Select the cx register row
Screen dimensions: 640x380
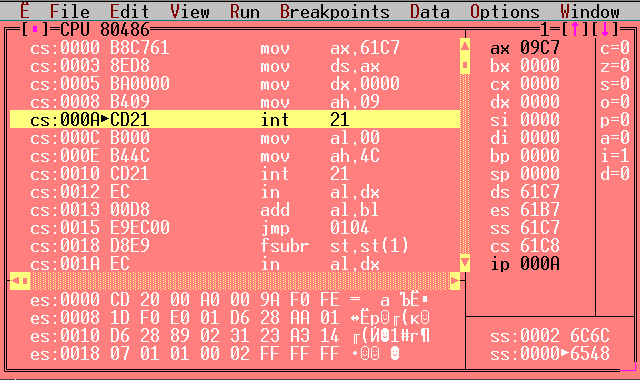[x=525, y=84]
